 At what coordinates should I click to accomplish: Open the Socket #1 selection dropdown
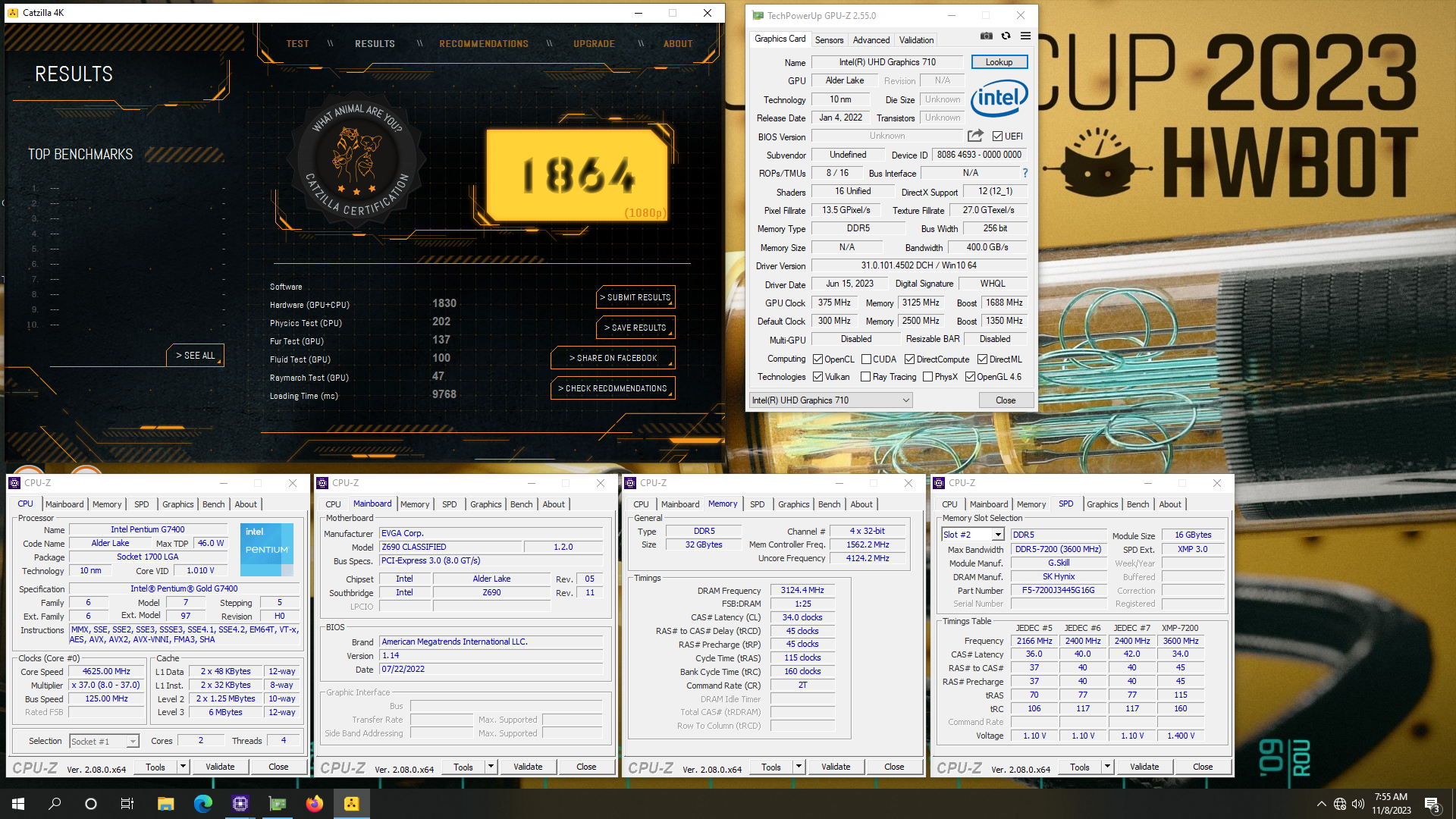[x=104, y=742]
